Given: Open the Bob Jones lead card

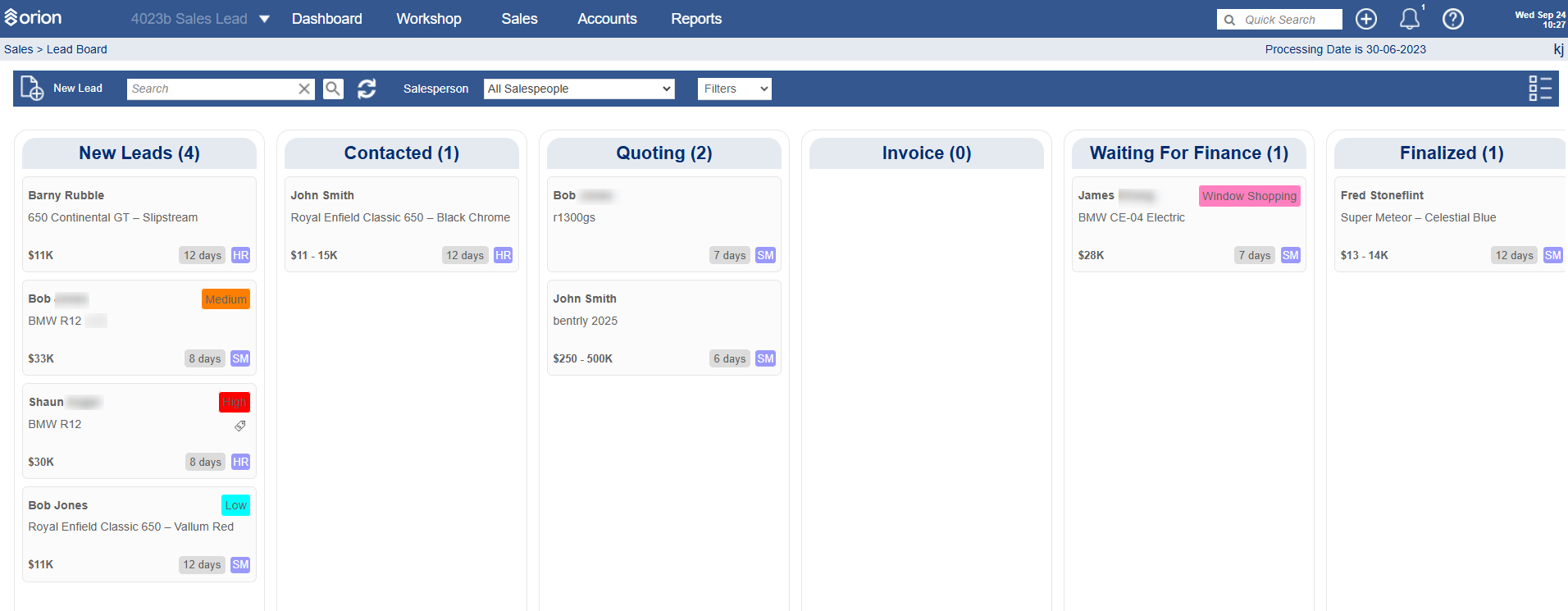Looking at the screenshot, I should pyautogui.click(x=139, y=535).
